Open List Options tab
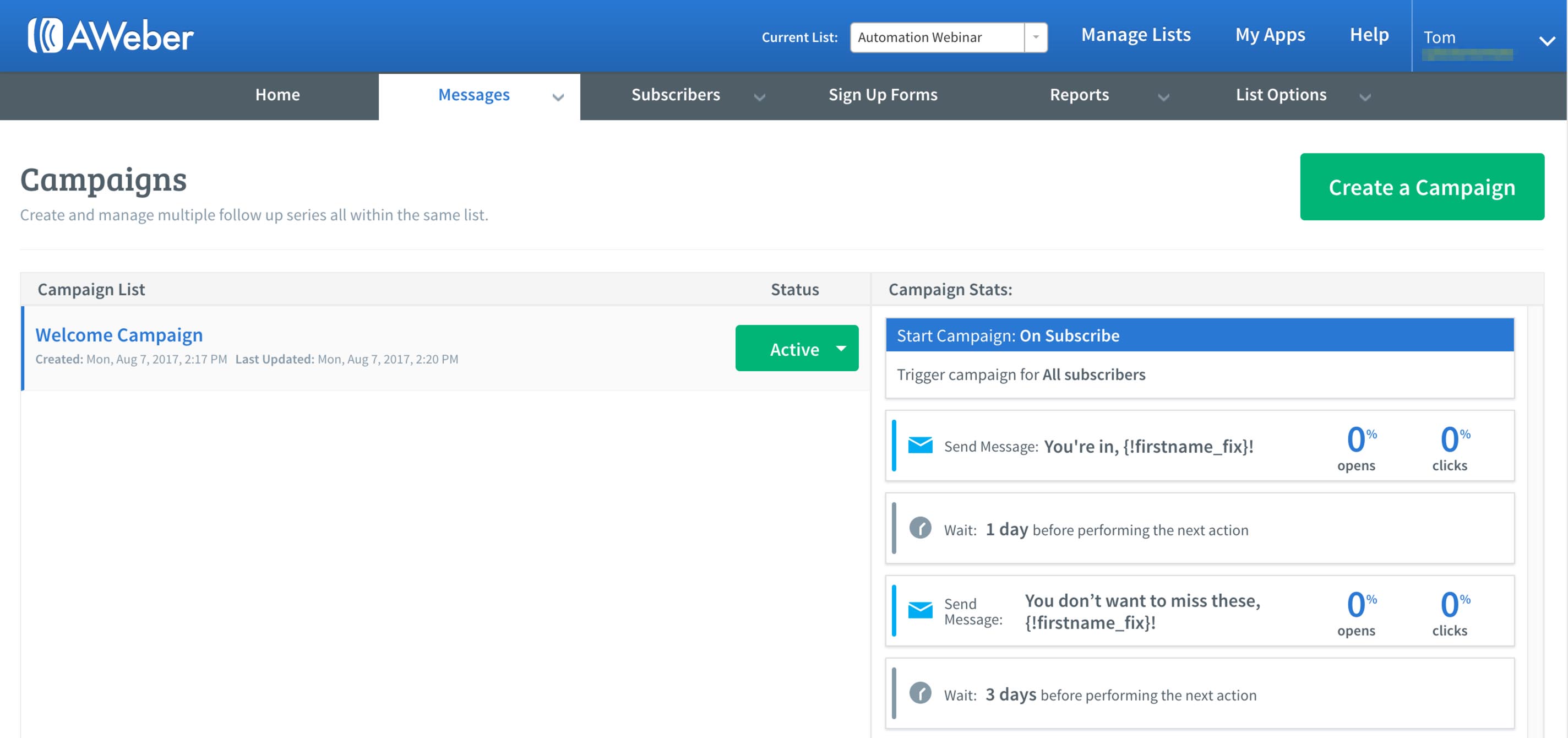Screen dimensions: 1568x738 click(x=1281, y=95)
